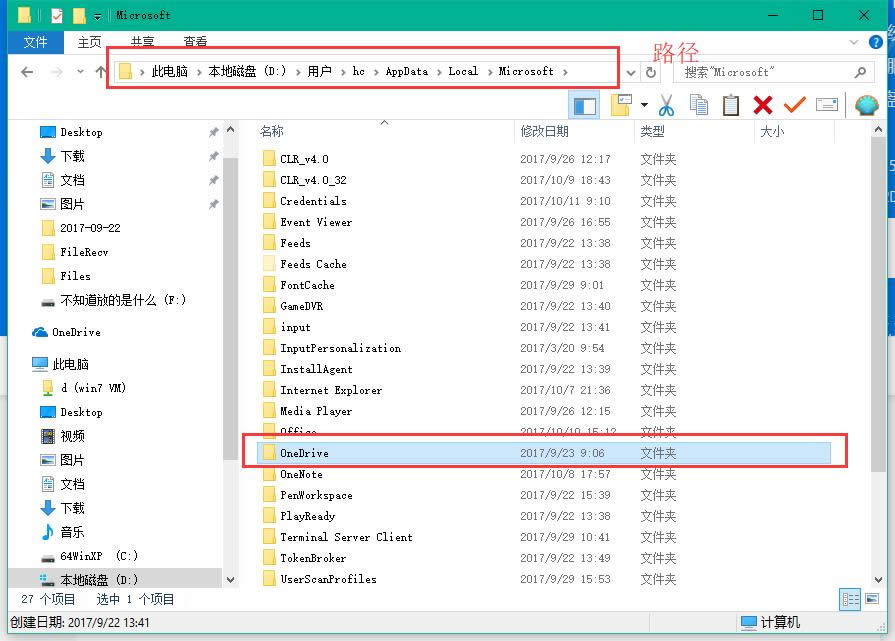Click inside the 搜索Microsoft search box
The image size is (895, 641).
(x=770, y=72)
